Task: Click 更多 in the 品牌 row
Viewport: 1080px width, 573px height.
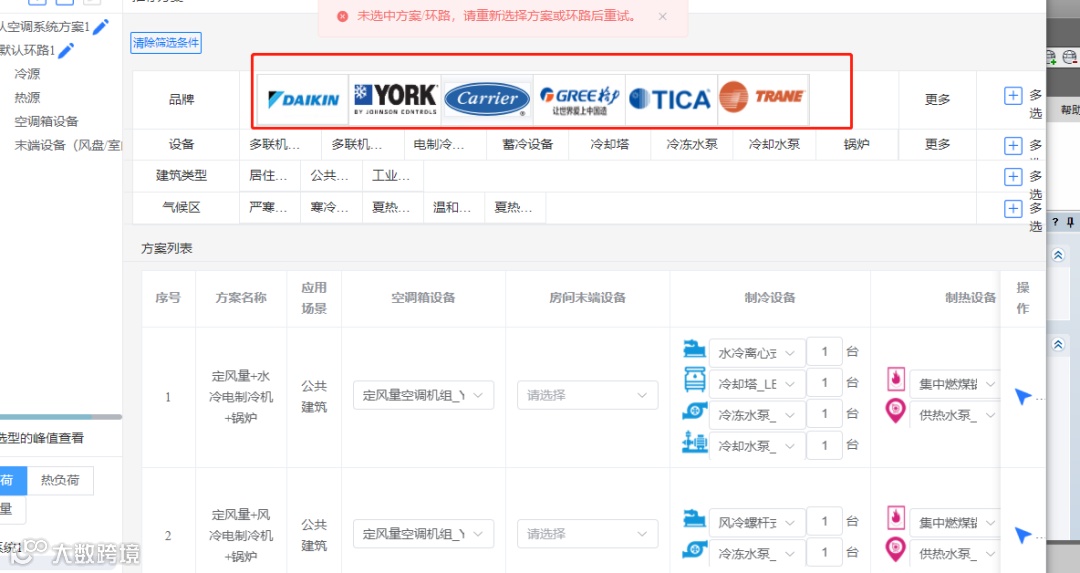Action: coord(937,99)
